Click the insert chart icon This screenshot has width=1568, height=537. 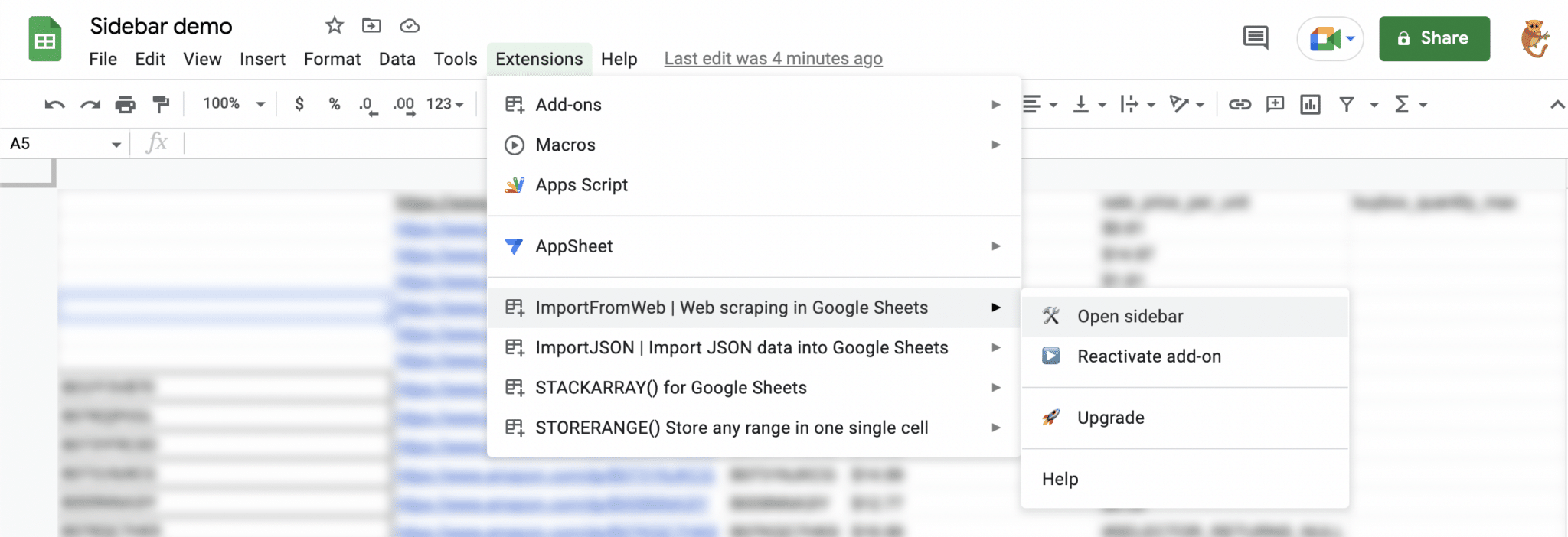coord(1310,104)
